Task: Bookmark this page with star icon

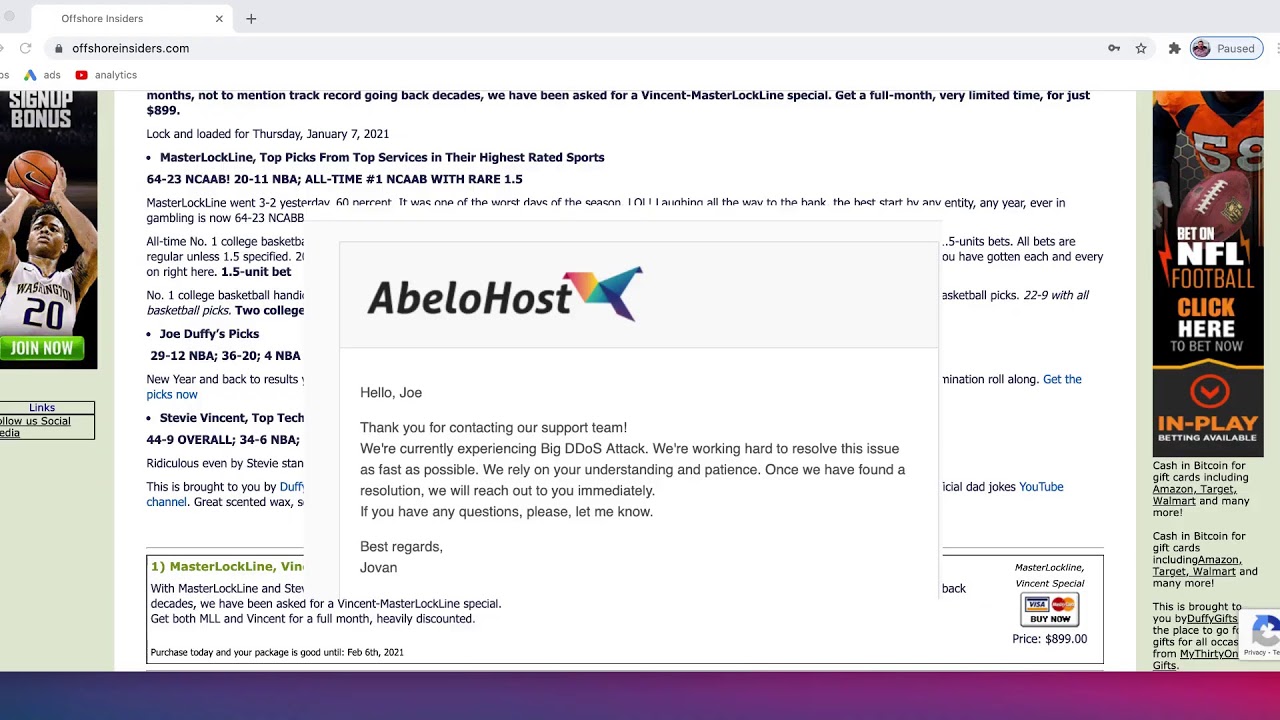Action: [x=1141, y=48]
